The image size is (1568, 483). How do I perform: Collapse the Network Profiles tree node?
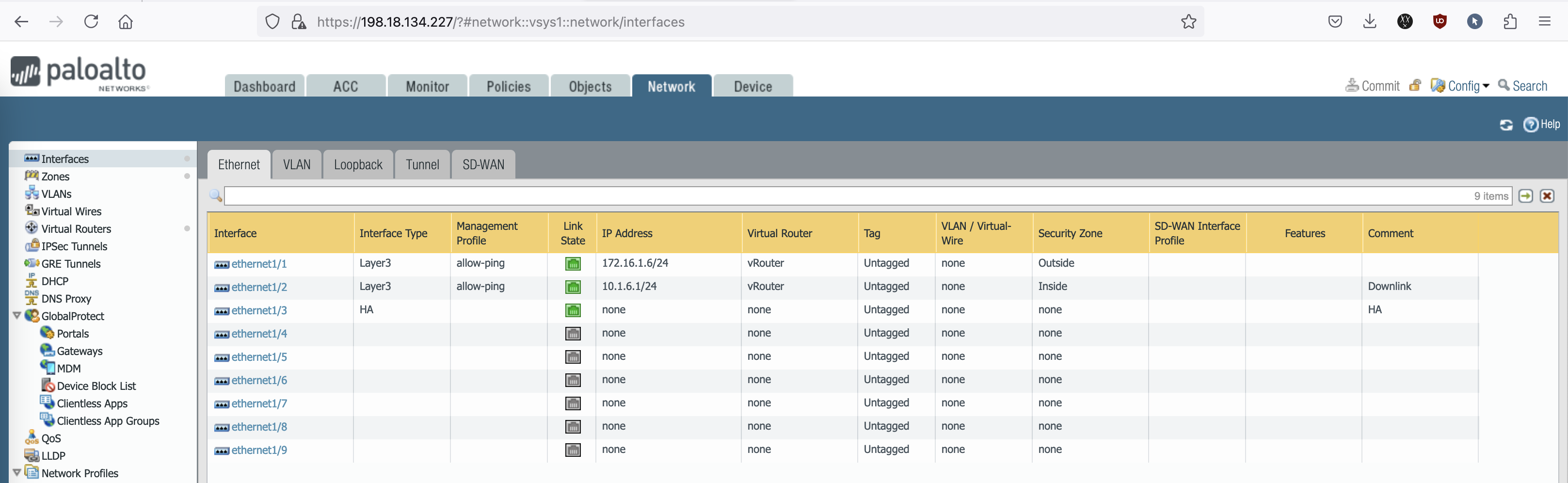(17, 473)
